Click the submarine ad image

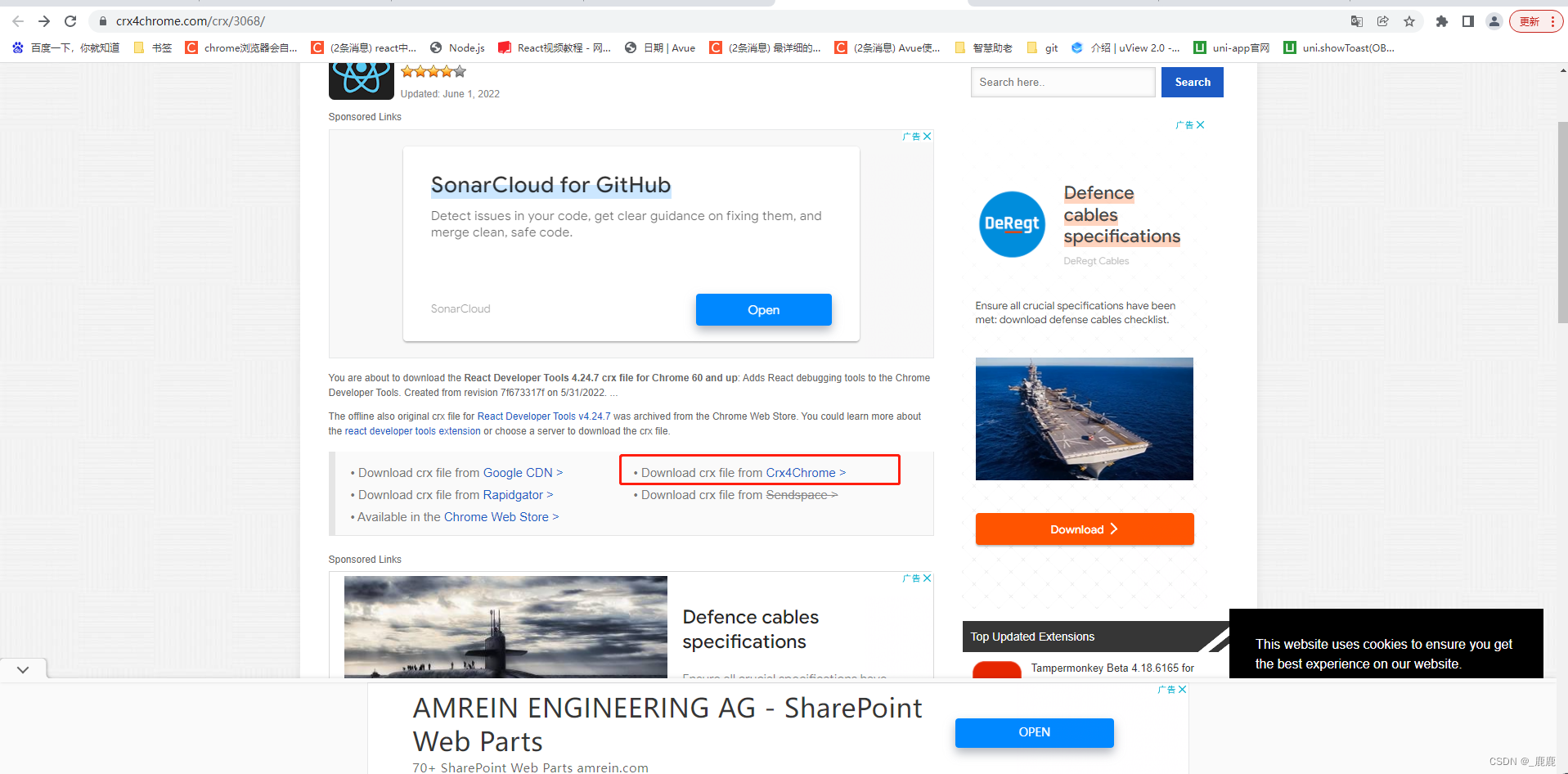pyautogui.click(x=505, y=627)
